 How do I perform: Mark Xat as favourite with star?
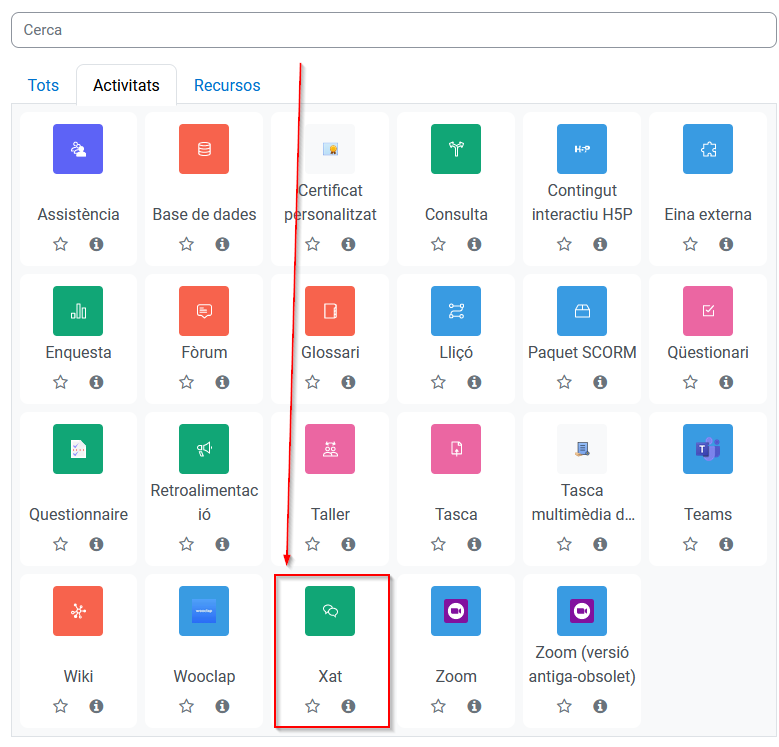[313, 706]
